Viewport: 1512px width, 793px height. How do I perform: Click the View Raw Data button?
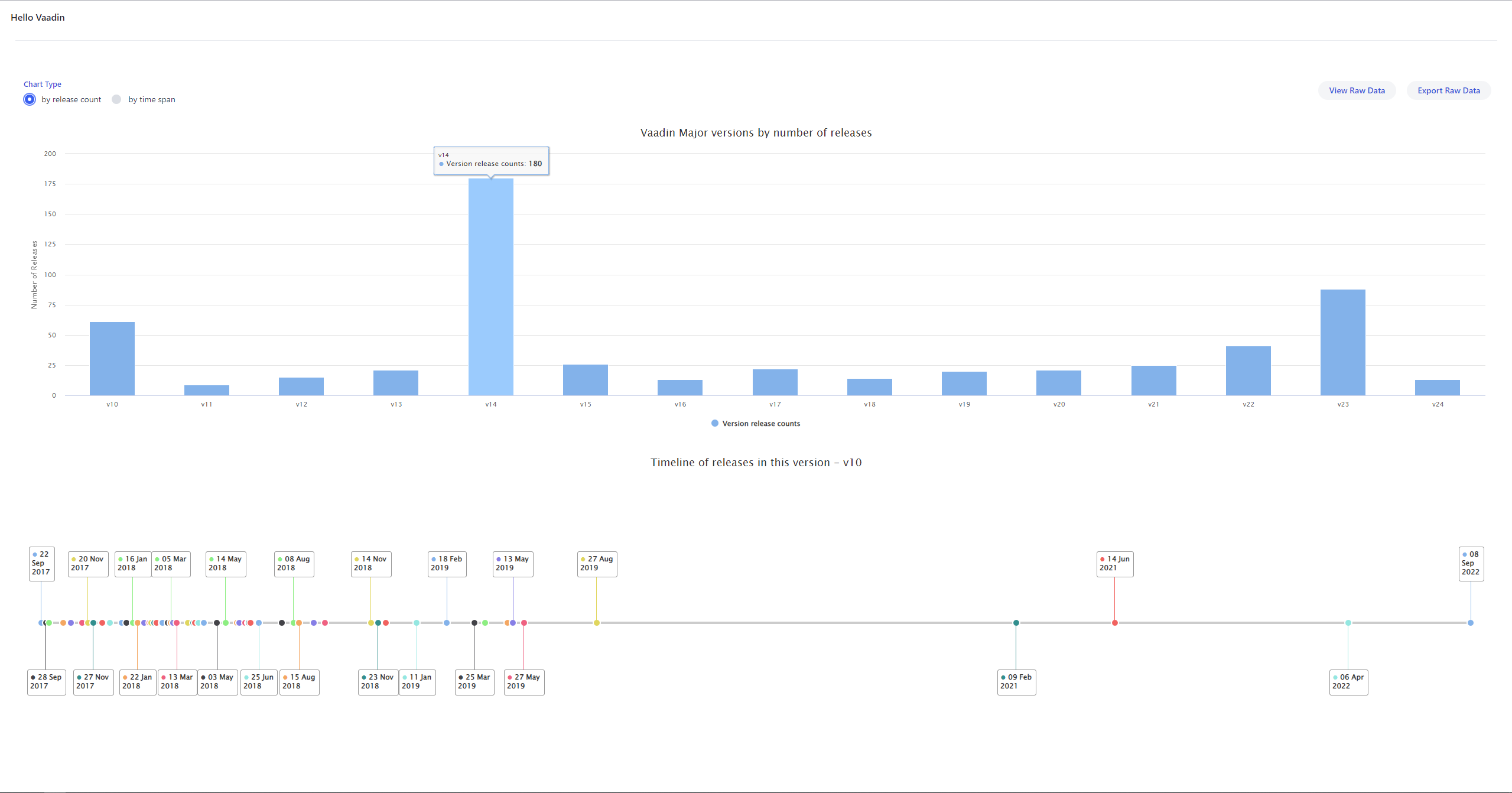(x=1357, y=90)
